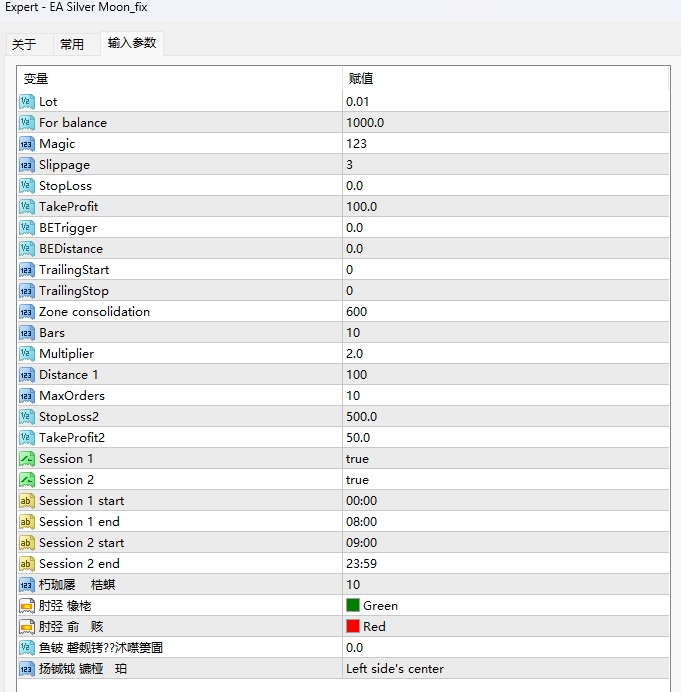Click the TakeProfit row icon
This screenshot has width=681, height=692.
pyautogui.click(x=26, y=207)
